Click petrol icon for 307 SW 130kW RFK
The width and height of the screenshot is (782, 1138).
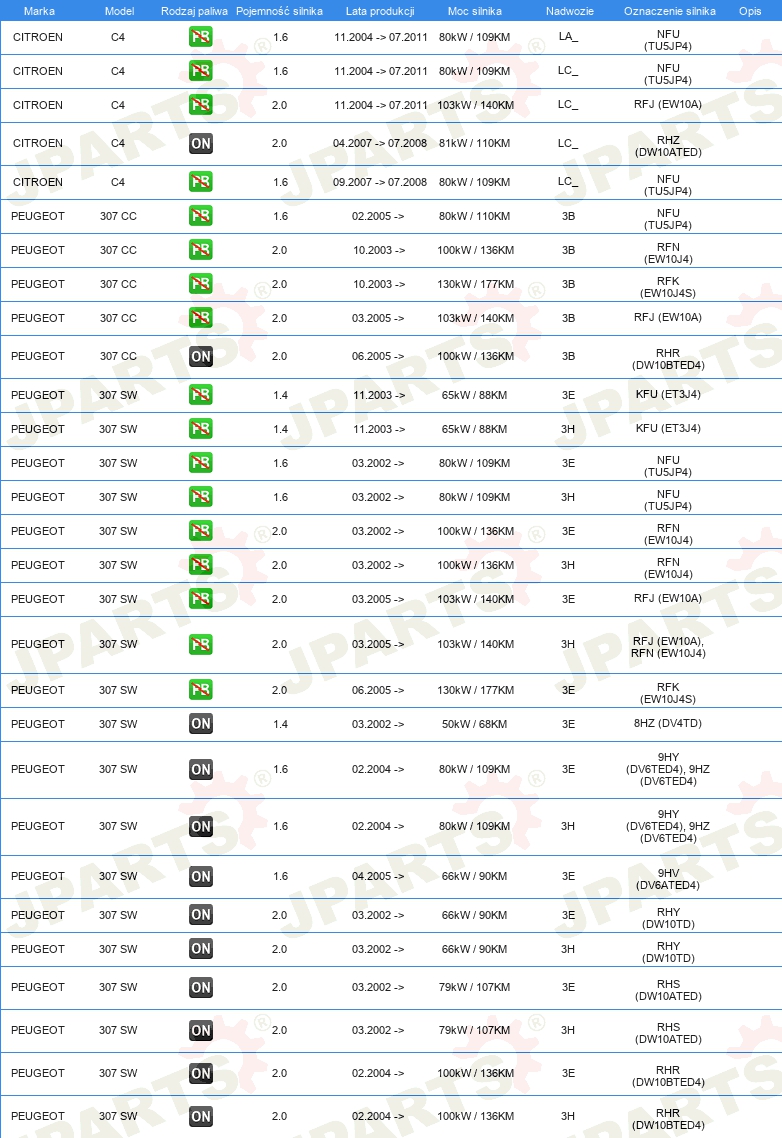200,690
